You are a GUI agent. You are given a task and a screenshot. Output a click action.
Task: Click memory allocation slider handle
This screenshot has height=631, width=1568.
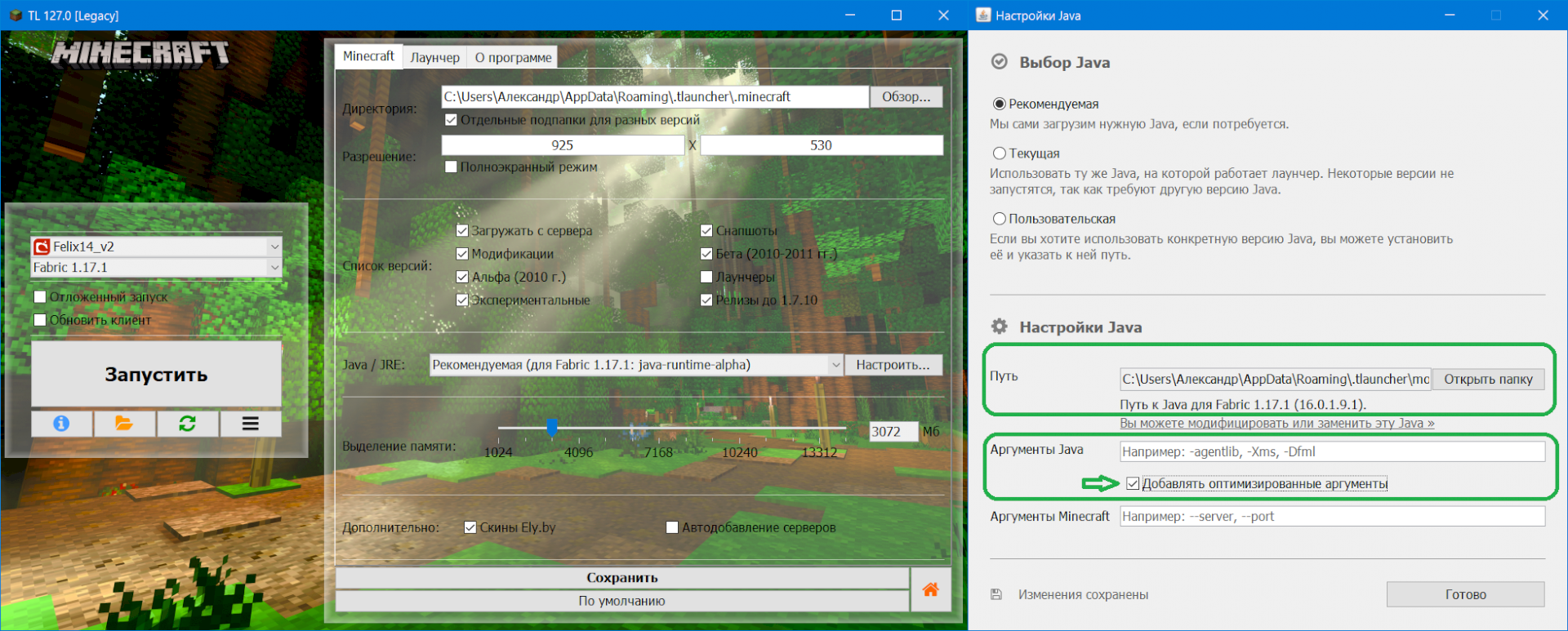[x=552, y=428]
